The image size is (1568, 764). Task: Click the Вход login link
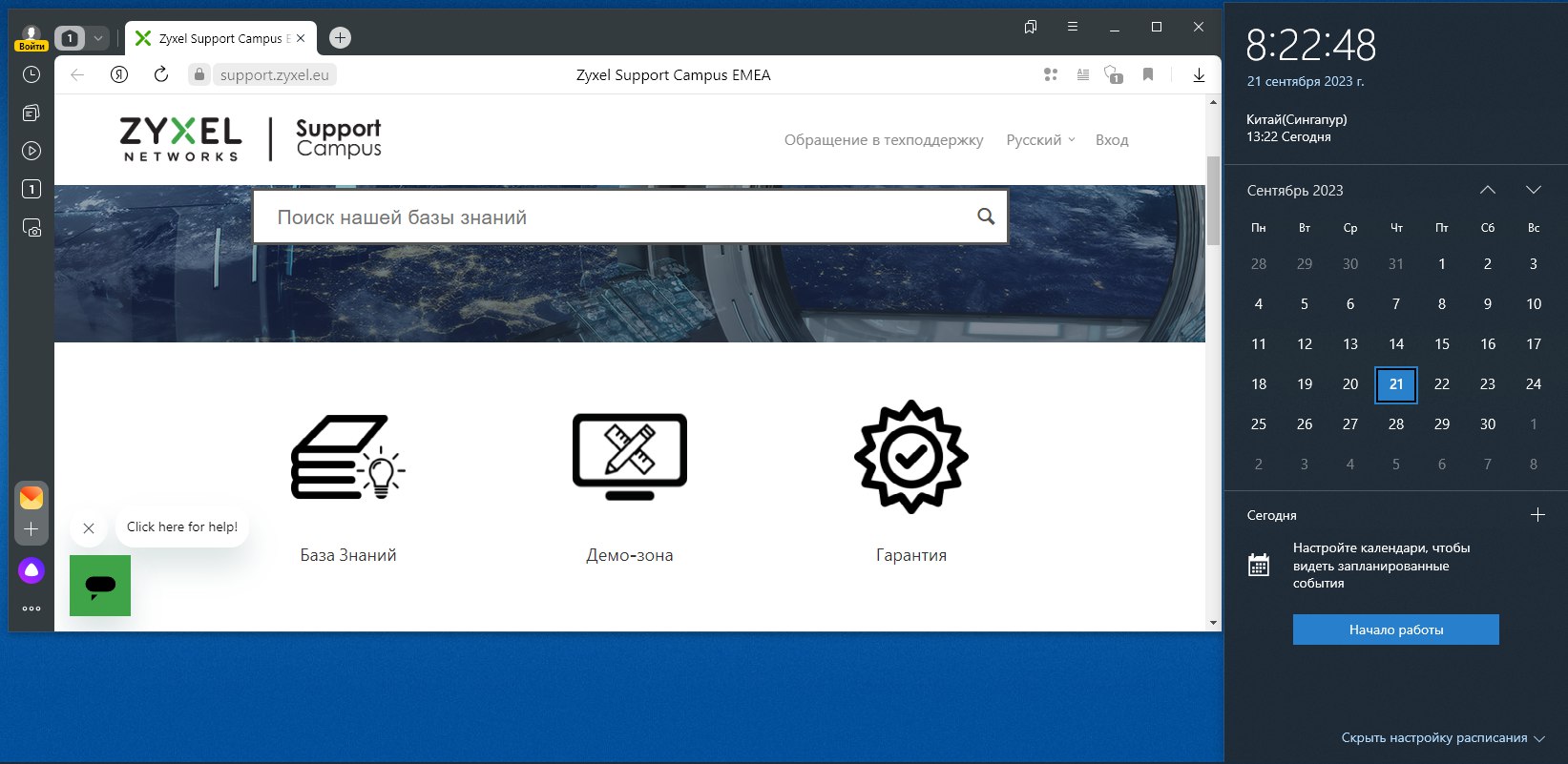point(1112,139)
